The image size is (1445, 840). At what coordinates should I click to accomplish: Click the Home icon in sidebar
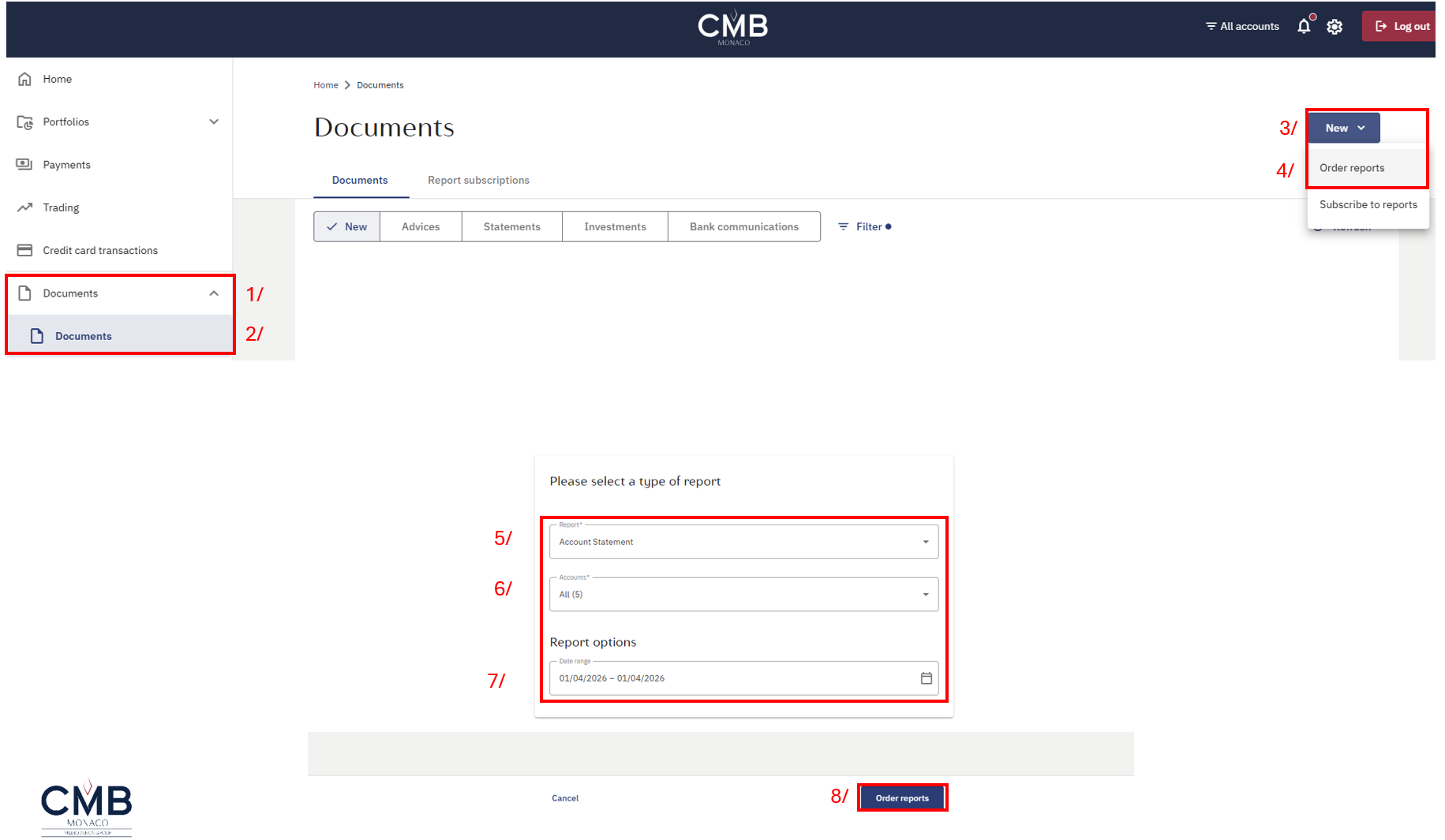point(25,79)
